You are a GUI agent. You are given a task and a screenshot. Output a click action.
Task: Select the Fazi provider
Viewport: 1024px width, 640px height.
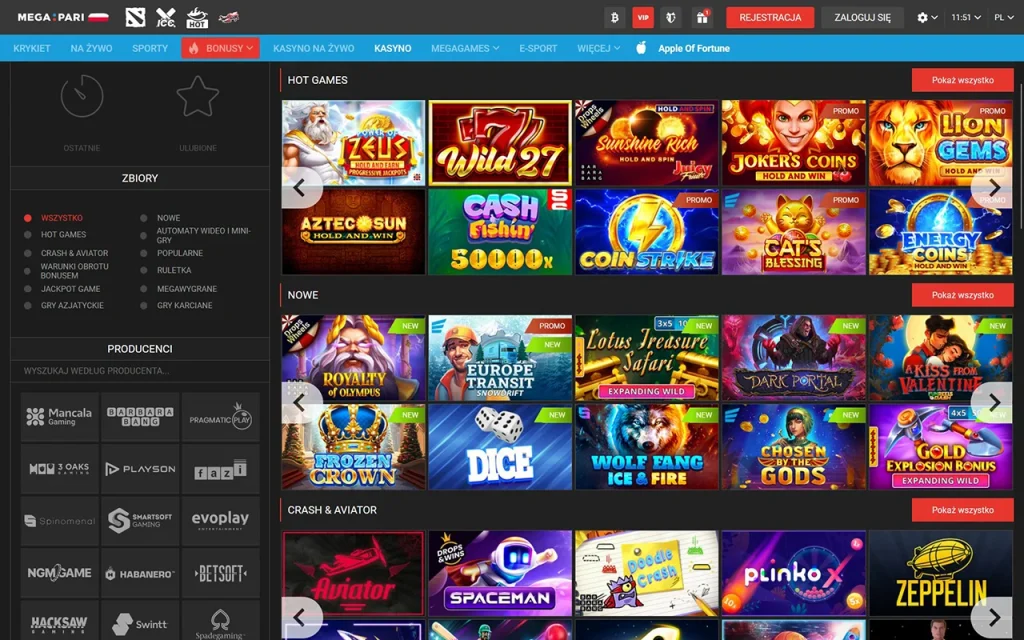[220, 469]
